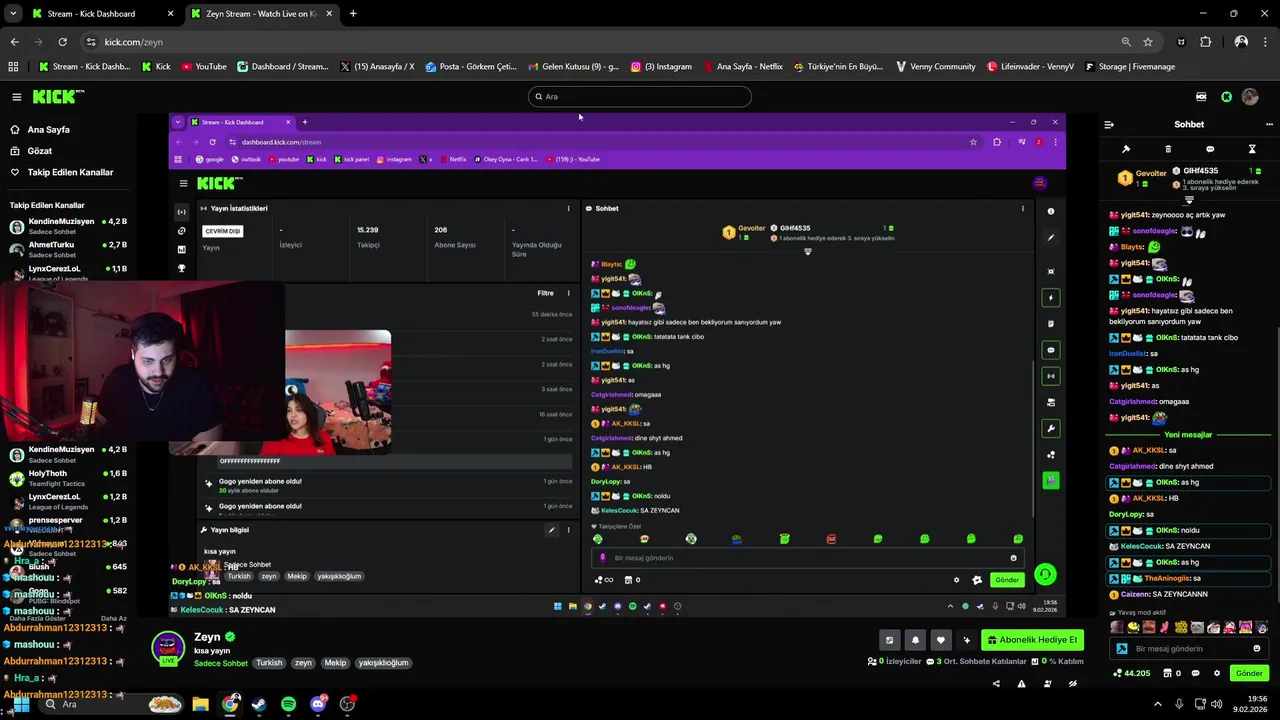Click the hide-eye icon below stream stats

pos(1073,684)
